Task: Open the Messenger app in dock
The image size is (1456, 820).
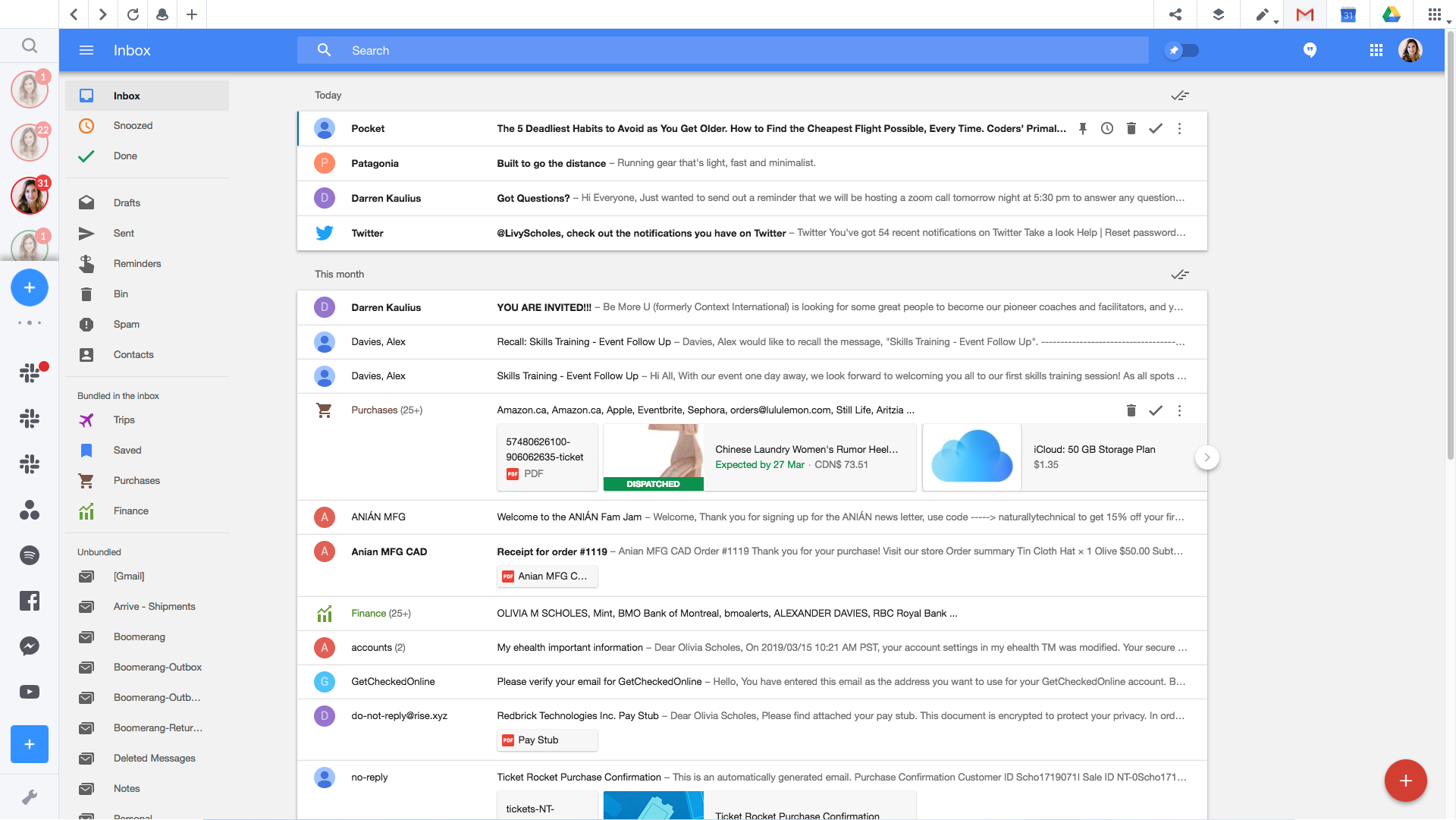Action: click(x=30, y=646)
